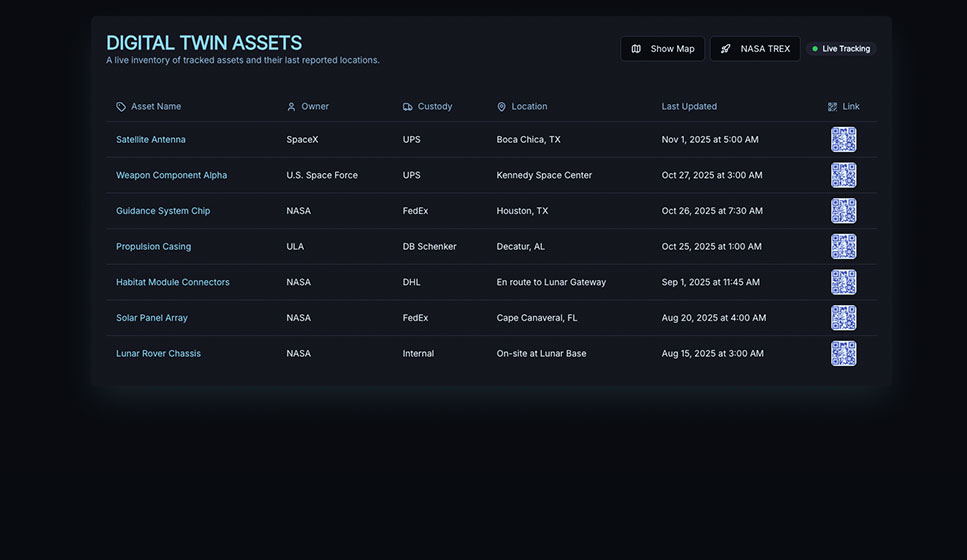
Task: Click the Guidance System Chip QR code
Action: pos(843,211)
